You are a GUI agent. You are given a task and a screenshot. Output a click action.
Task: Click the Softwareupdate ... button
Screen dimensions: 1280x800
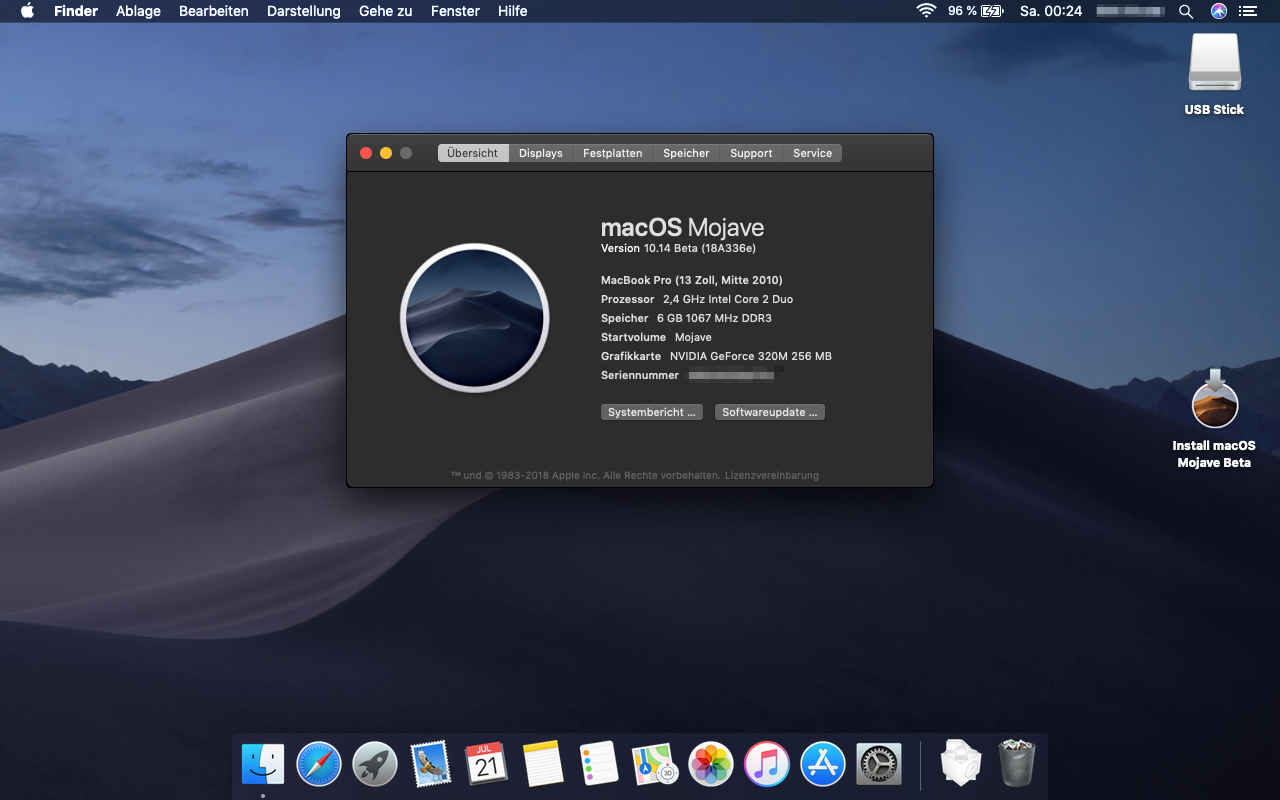click(x=770, y=412)
